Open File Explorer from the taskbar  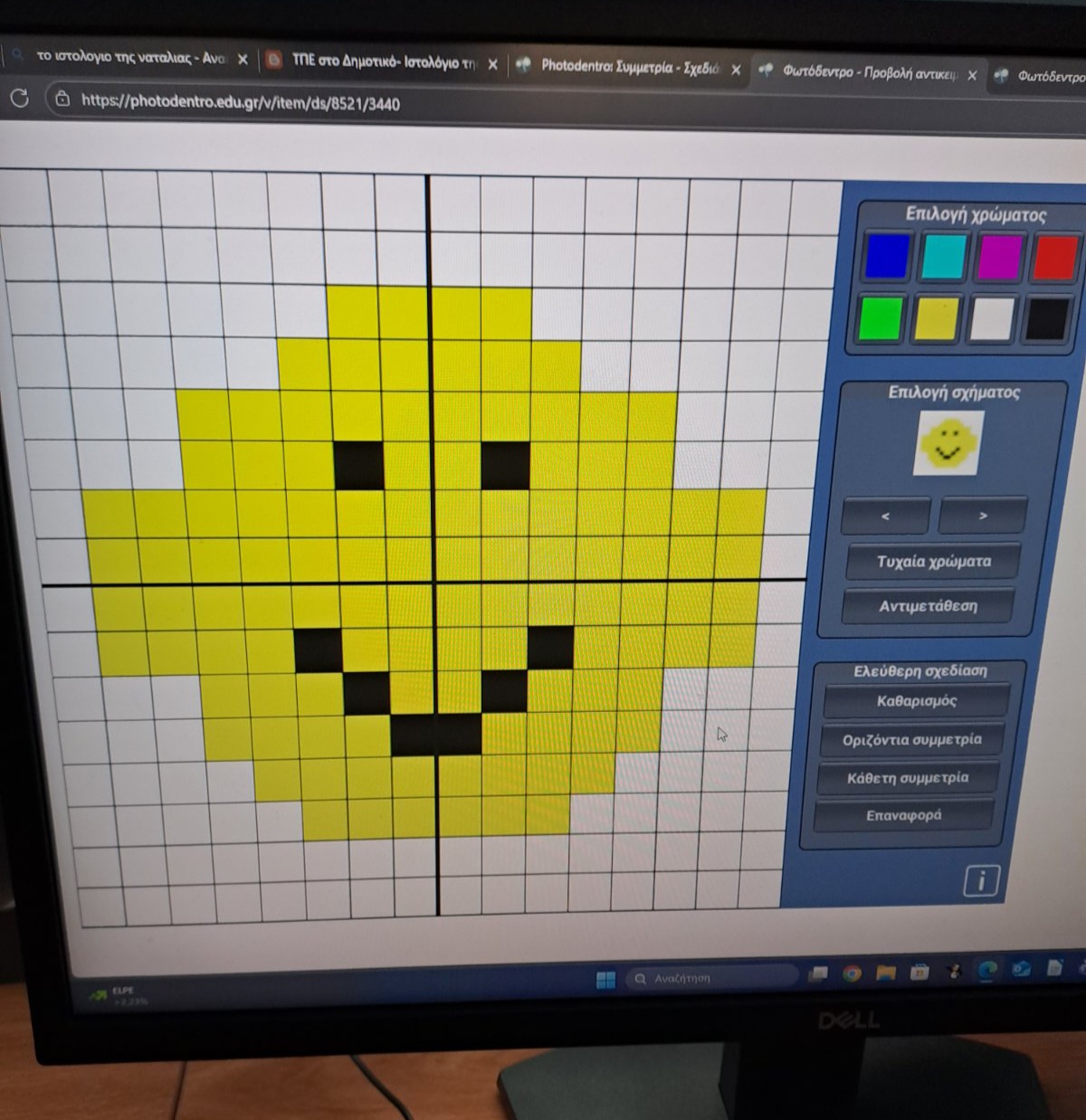(x=885, y=973)
